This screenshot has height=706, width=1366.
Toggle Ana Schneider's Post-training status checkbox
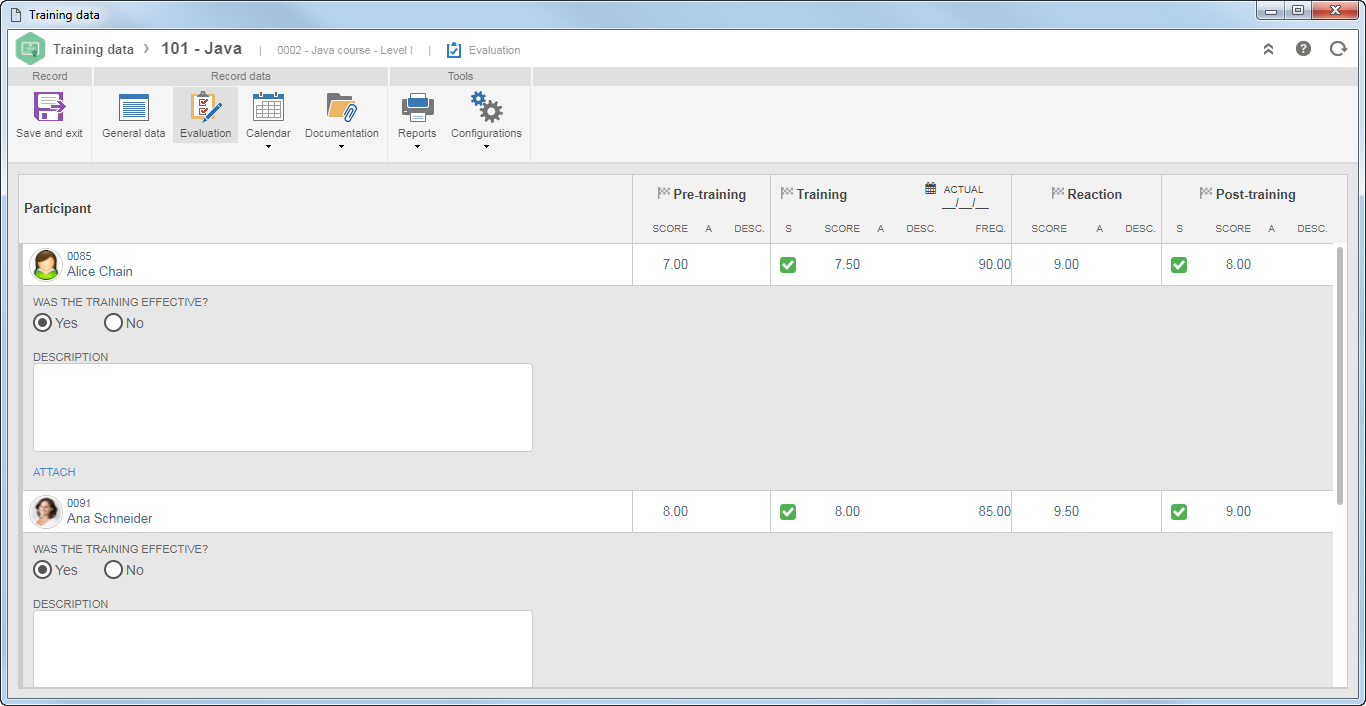tap(1179, 512)
